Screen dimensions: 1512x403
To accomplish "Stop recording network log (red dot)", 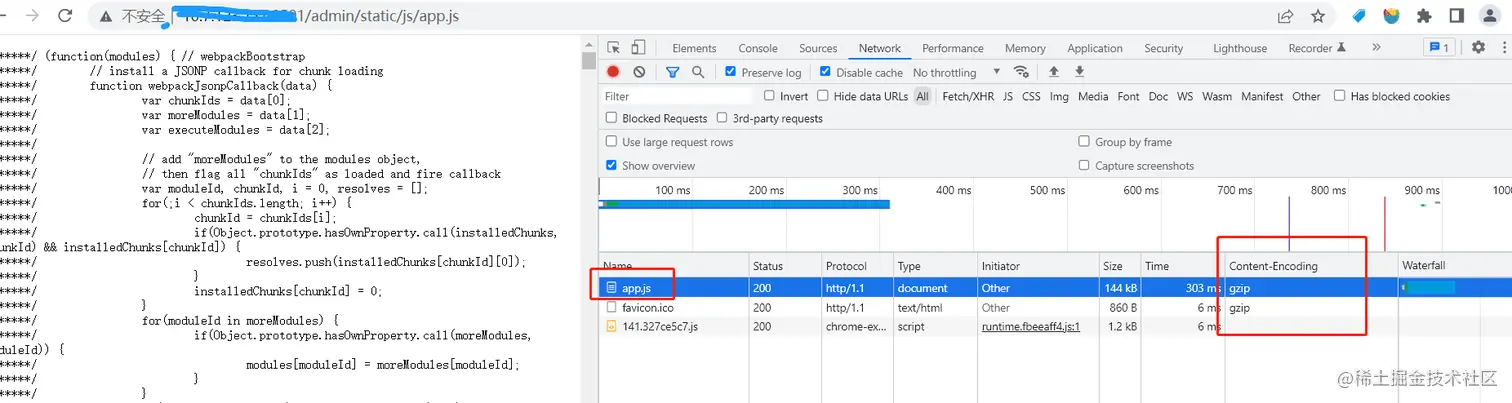I will click(613, 72).
